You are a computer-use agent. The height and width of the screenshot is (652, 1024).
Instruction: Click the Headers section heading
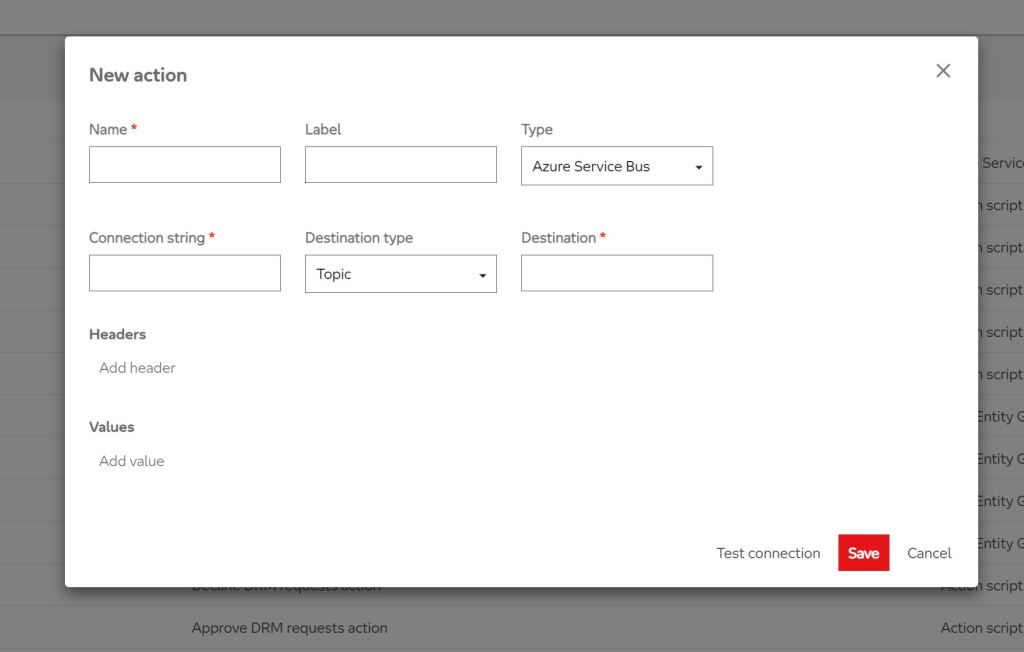[117, 334]
